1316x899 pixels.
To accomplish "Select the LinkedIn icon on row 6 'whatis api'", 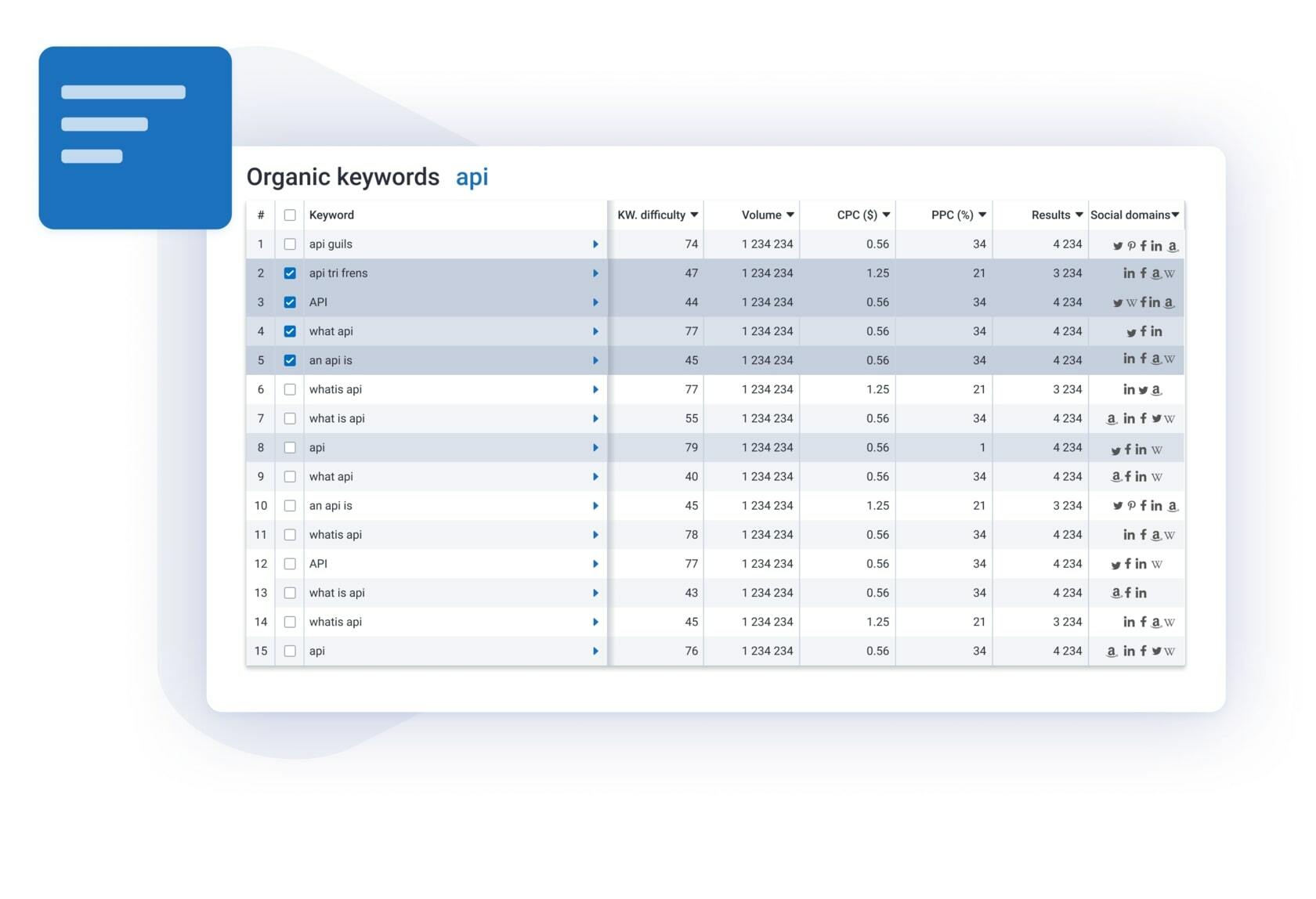I will (x=1129, y=389).
